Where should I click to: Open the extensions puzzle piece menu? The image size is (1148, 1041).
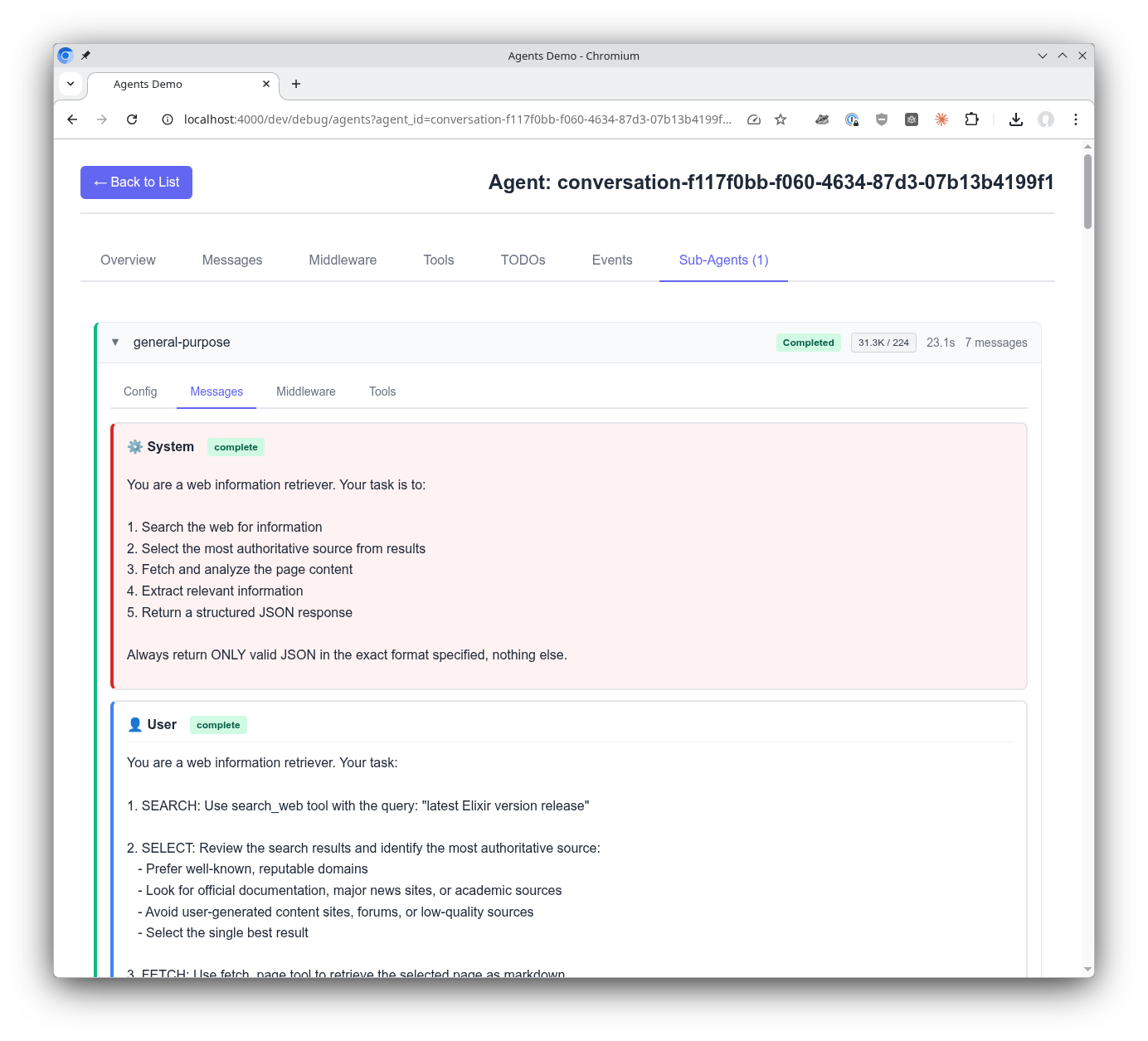[971, 119]
